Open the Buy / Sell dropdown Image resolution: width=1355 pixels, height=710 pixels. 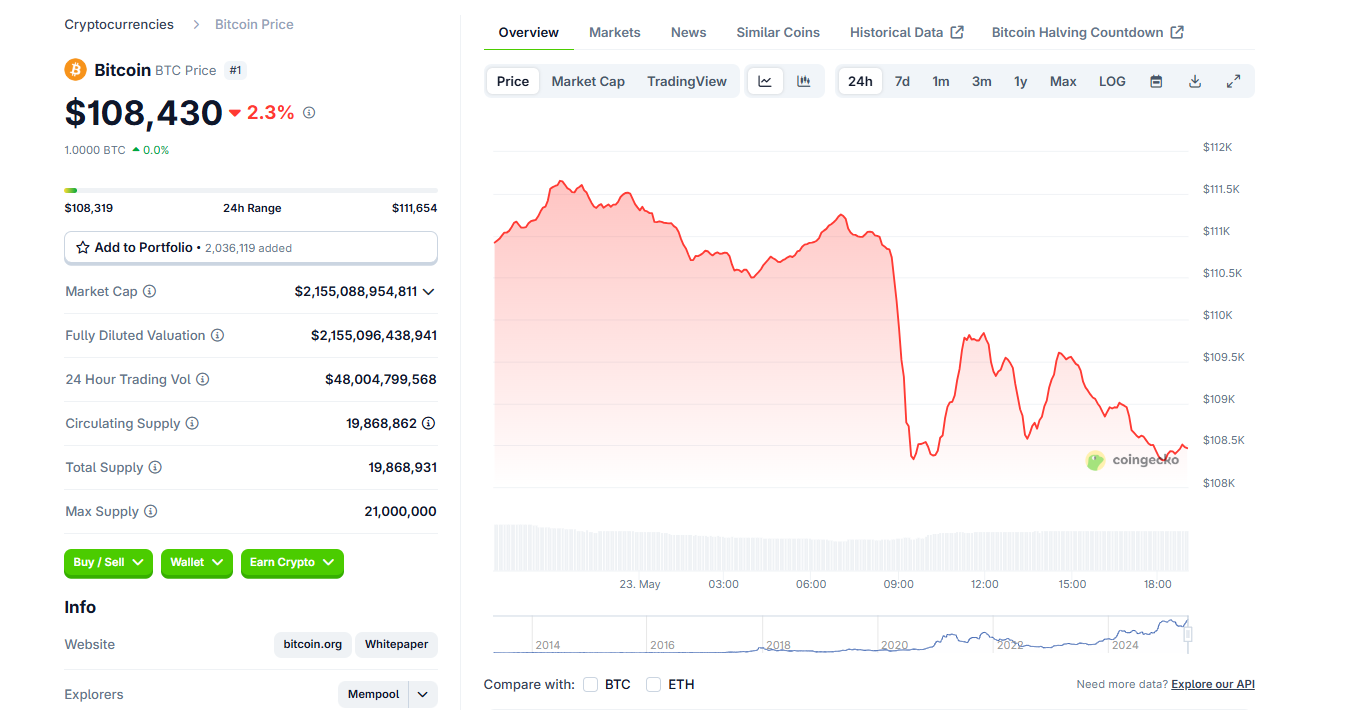[x=108, y=563]
